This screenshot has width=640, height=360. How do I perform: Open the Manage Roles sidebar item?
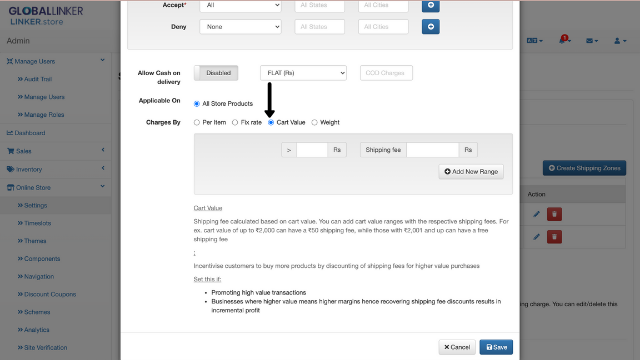coord(41,115)
